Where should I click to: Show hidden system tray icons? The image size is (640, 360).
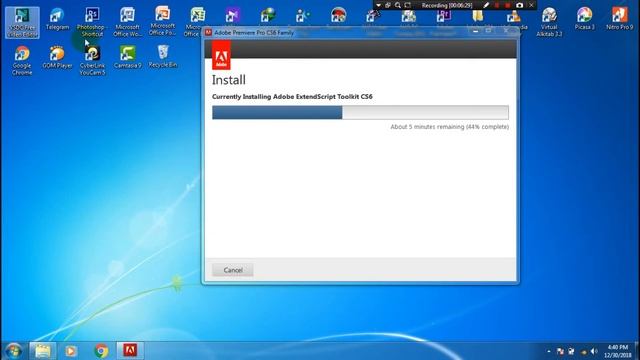pyautogui.click(x=549, y=351)
